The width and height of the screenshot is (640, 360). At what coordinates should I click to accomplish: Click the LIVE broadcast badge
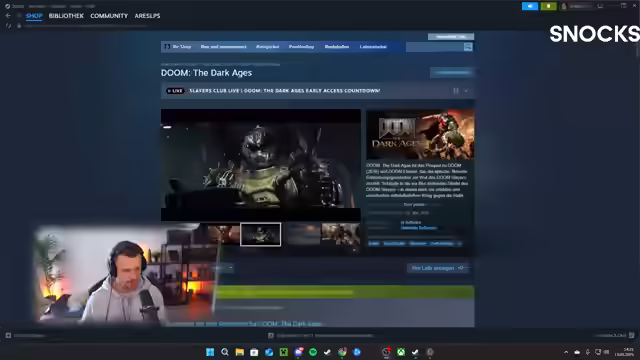[175, 91]
